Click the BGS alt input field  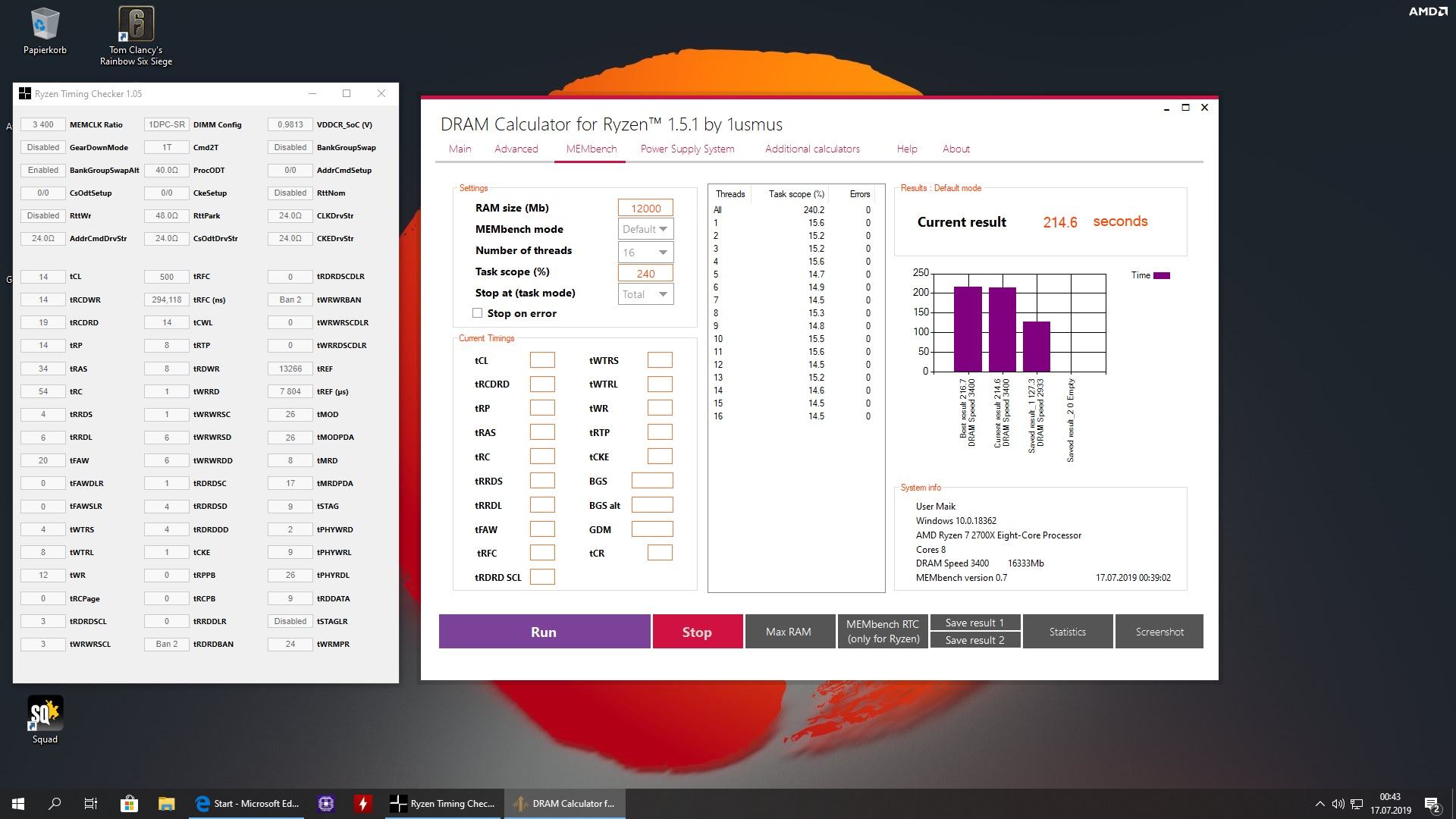[x=652, y=505]
